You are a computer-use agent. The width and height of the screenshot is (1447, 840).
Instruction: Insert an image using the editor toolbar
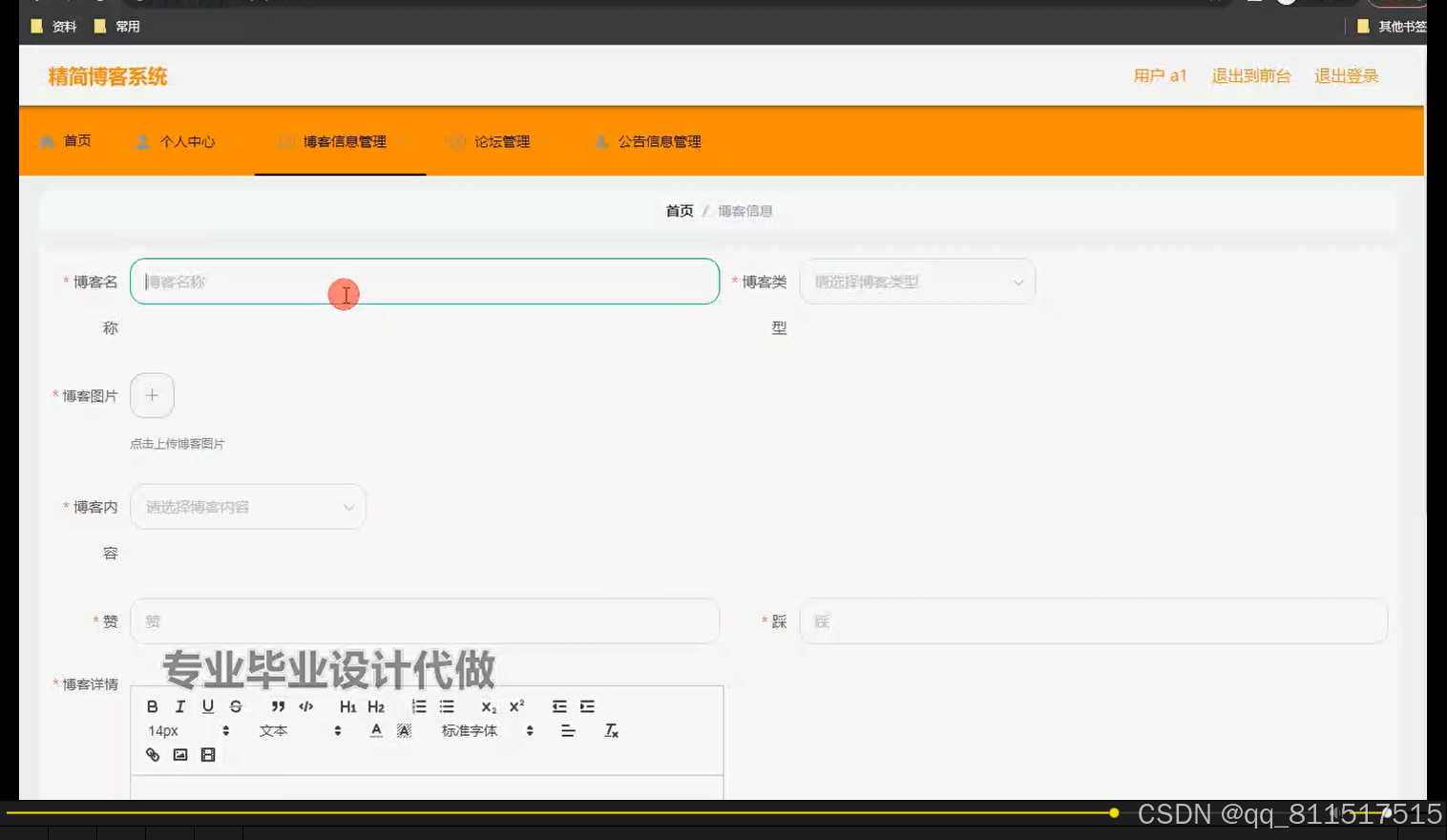click(180, 754)
